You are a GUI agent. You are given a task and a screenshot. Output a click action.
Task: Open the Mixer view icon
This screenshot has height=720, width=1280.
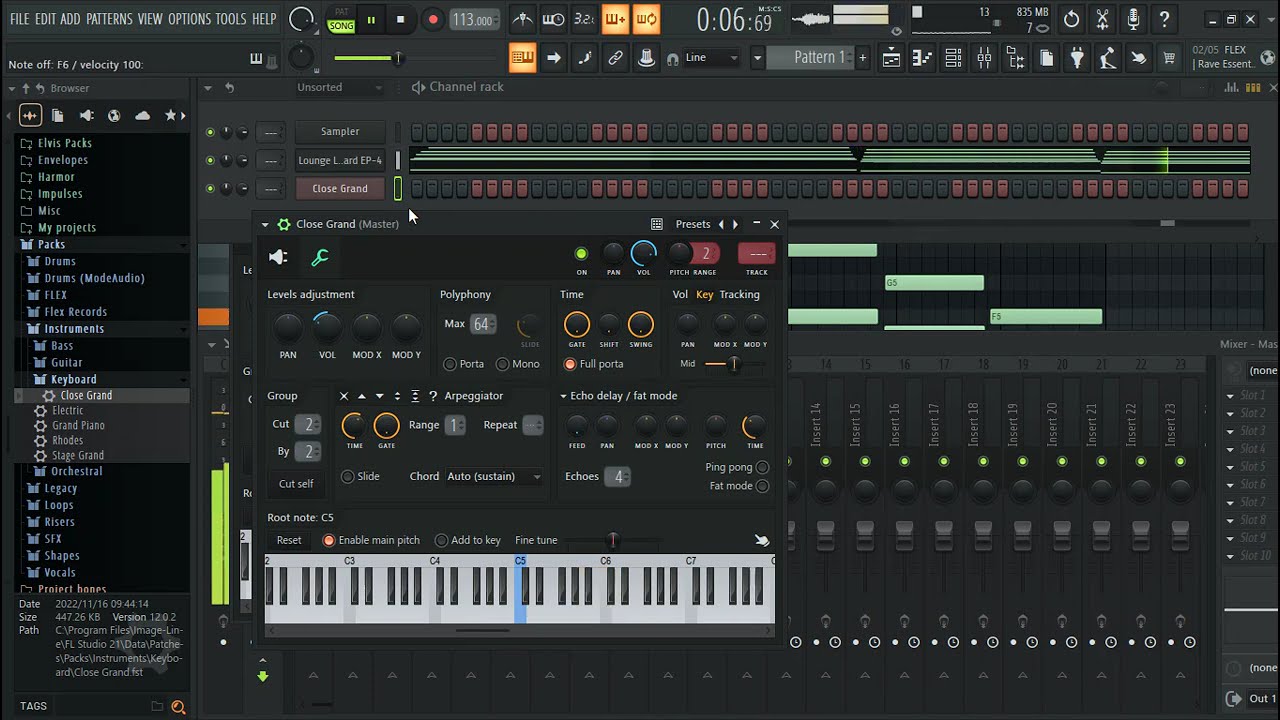(984, 58)
